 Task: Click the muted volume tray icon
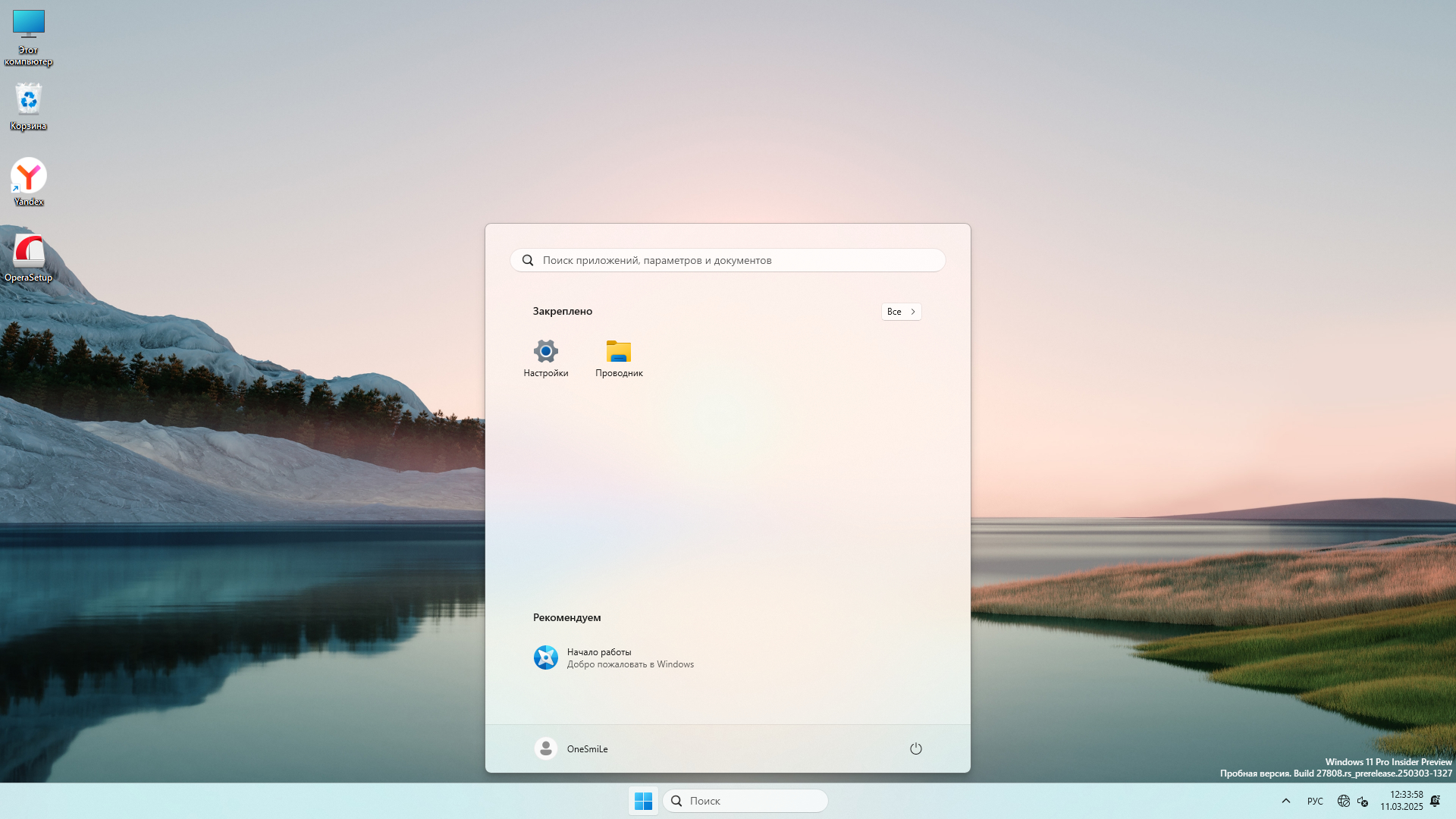coord(1363,801)
